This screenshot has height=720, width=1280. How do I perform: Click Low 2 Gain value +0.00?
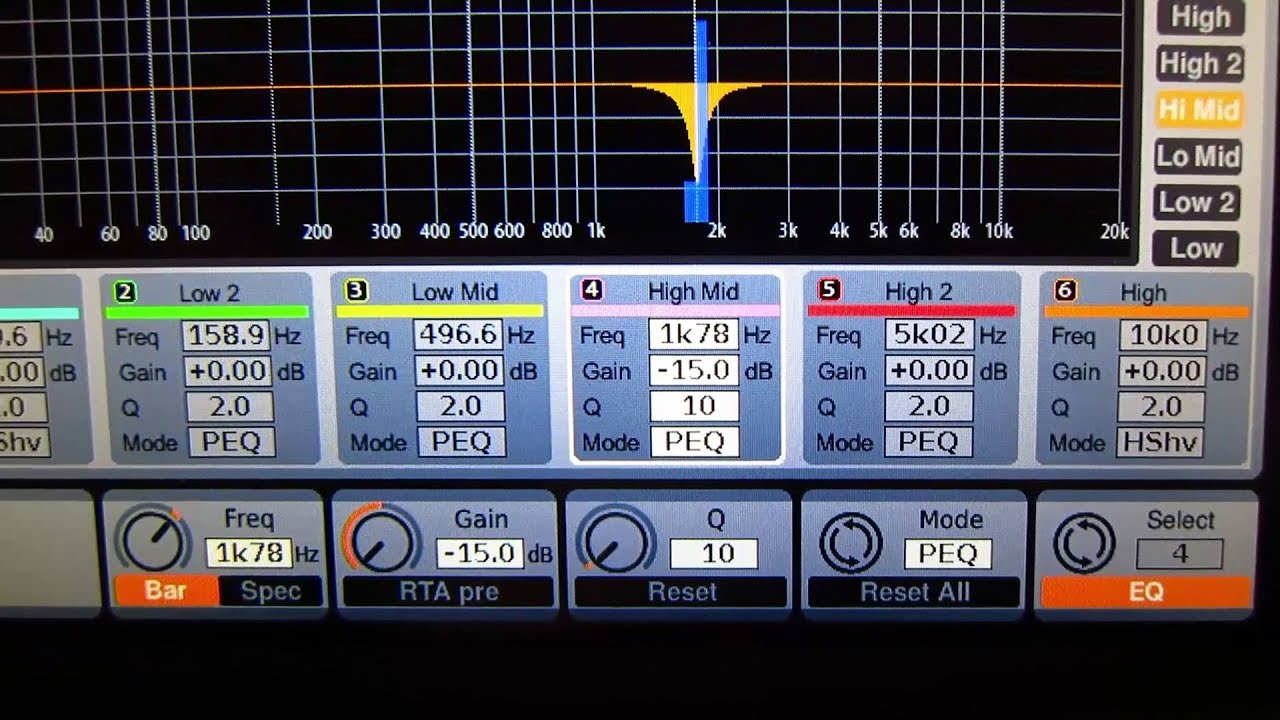pos(226,371)
